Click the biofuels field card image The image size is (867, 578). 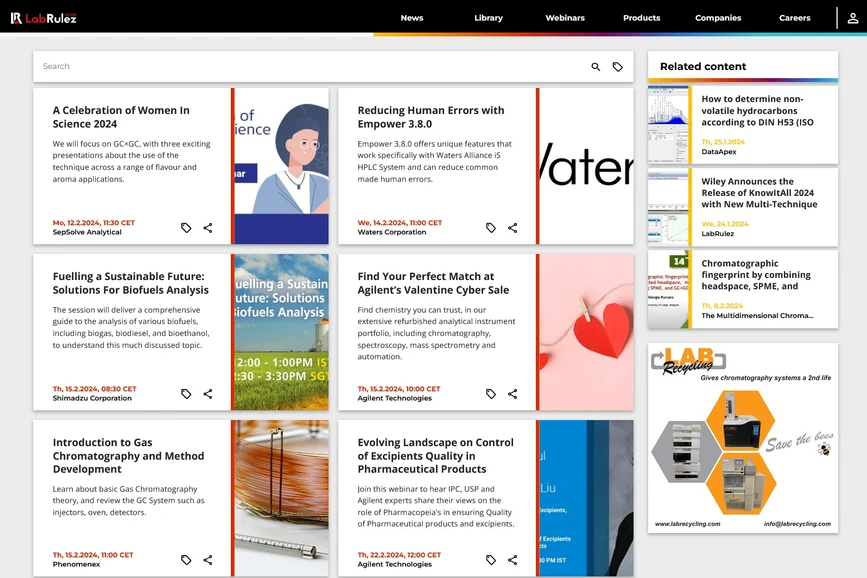281,332
